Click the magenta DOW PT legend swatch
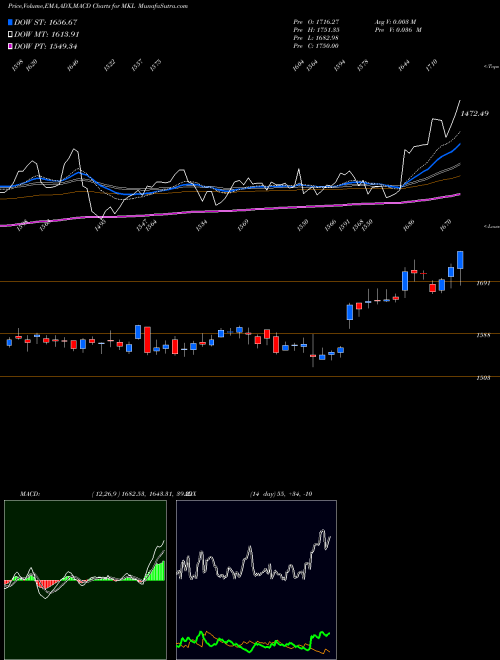This screenshot has height=660, width=500. pyautogui.click(x=11, y=46)
